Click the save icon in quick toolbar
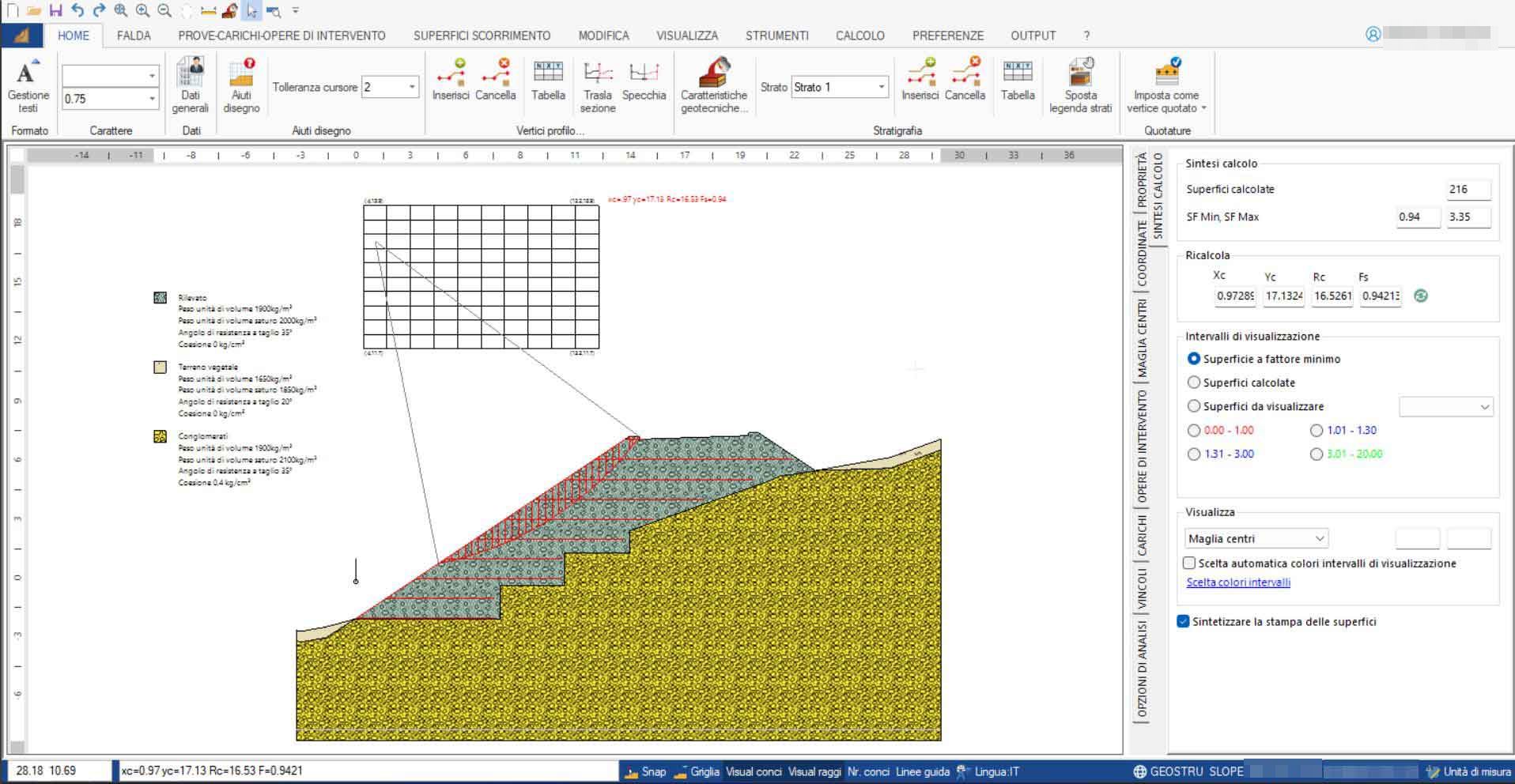This screenshot has width=1515, height=784. point(55,10)
